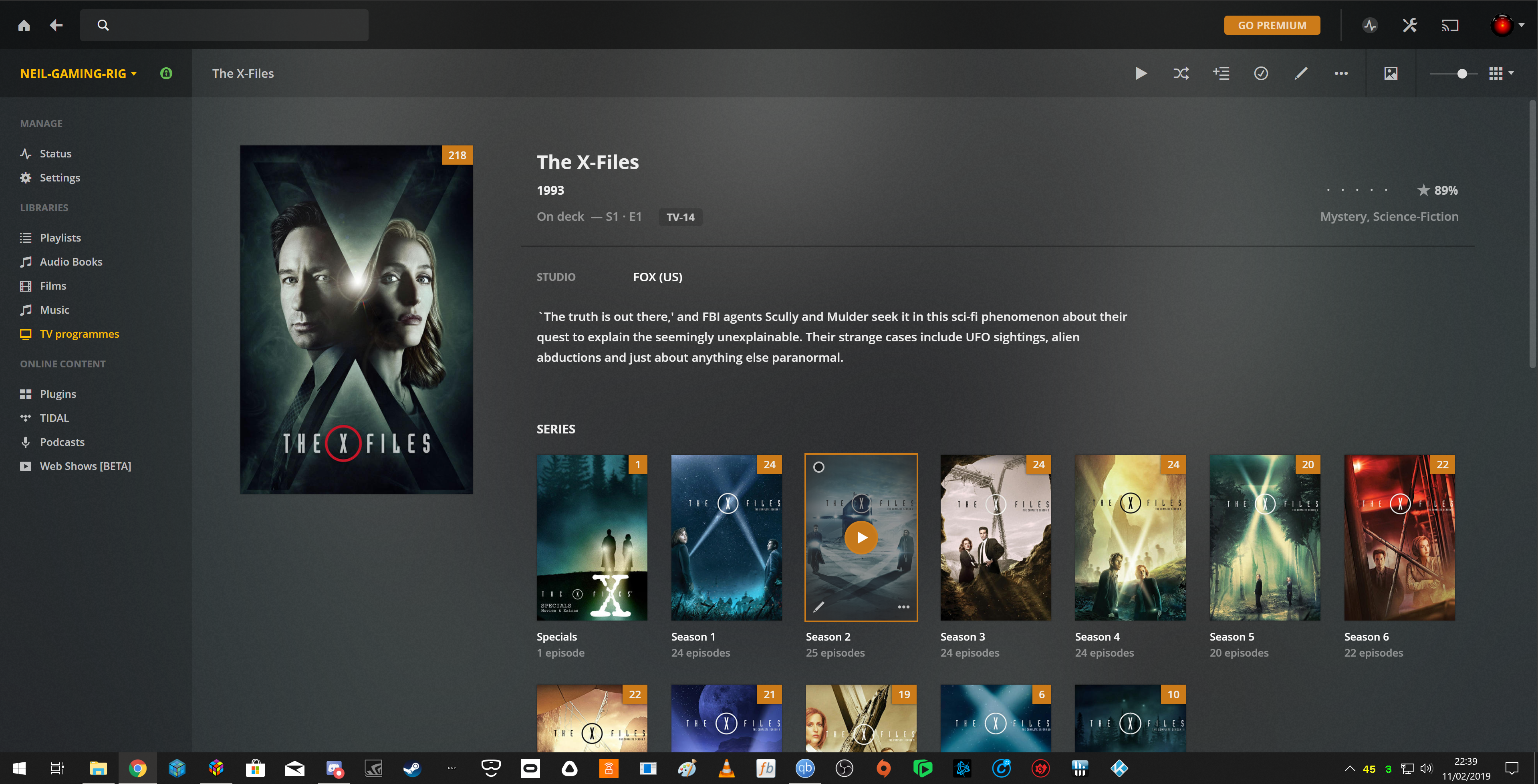
Task: Launch Steam from the taskbar
Action: (412, 768)
